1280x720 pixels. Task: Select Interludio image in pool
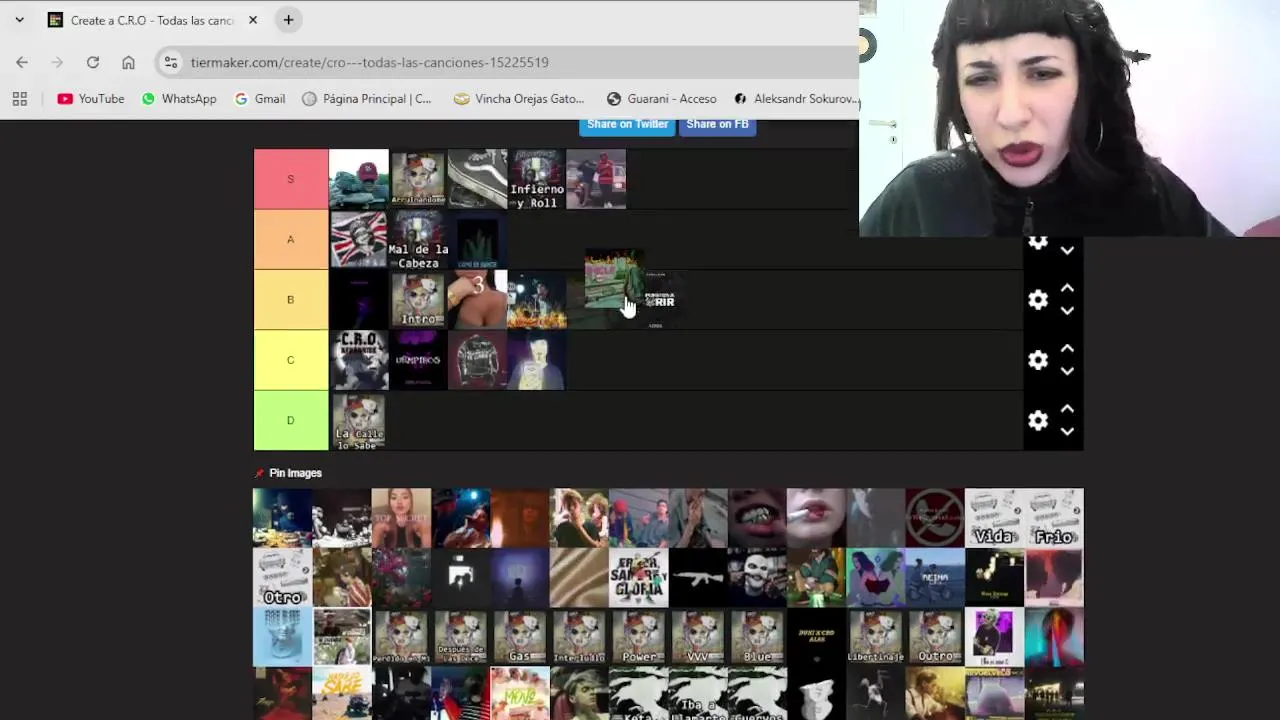tap(579, 637)
